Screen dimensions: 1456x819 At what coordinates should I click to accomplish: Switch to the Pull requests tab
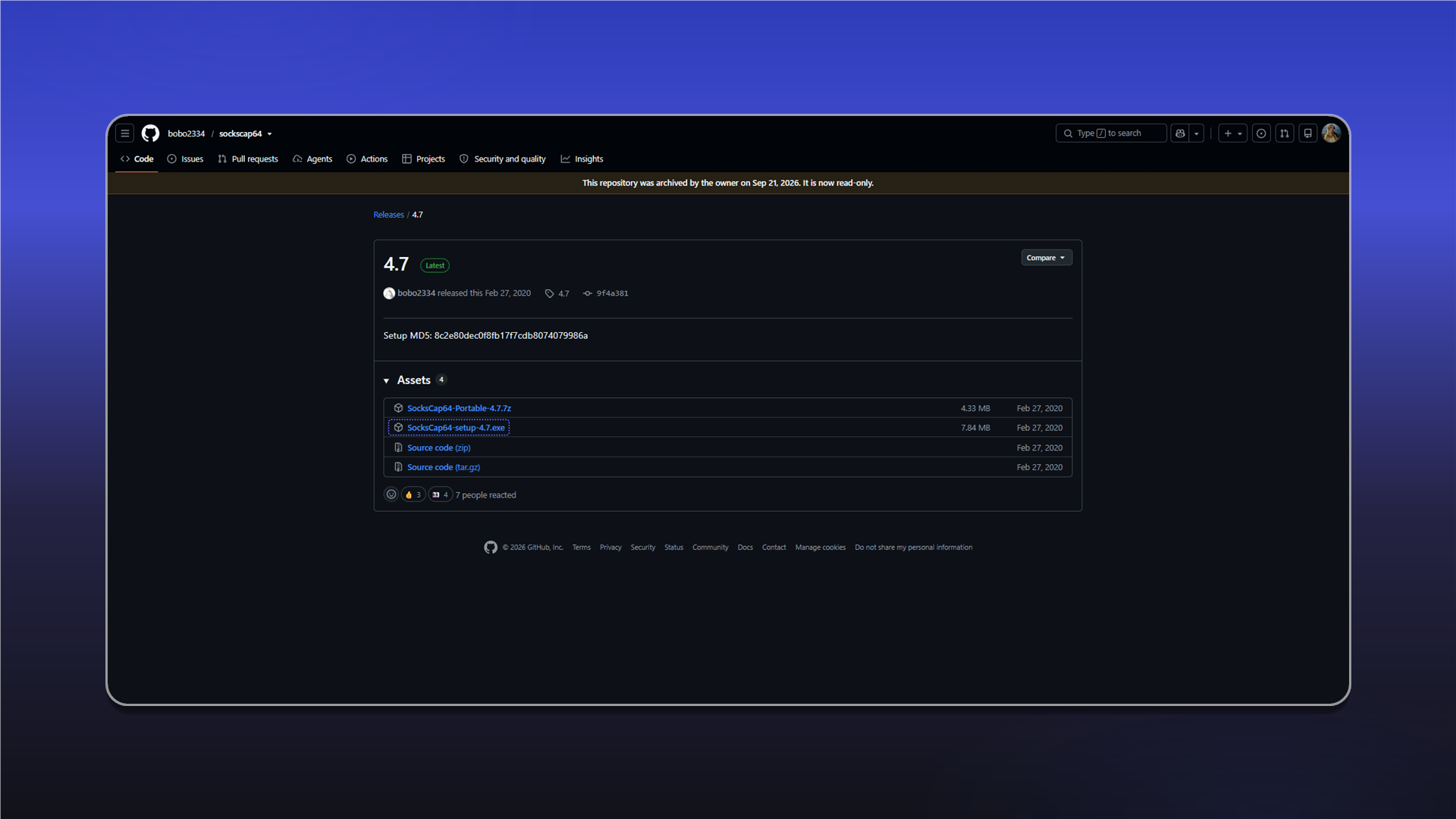[x=248, y=159]
